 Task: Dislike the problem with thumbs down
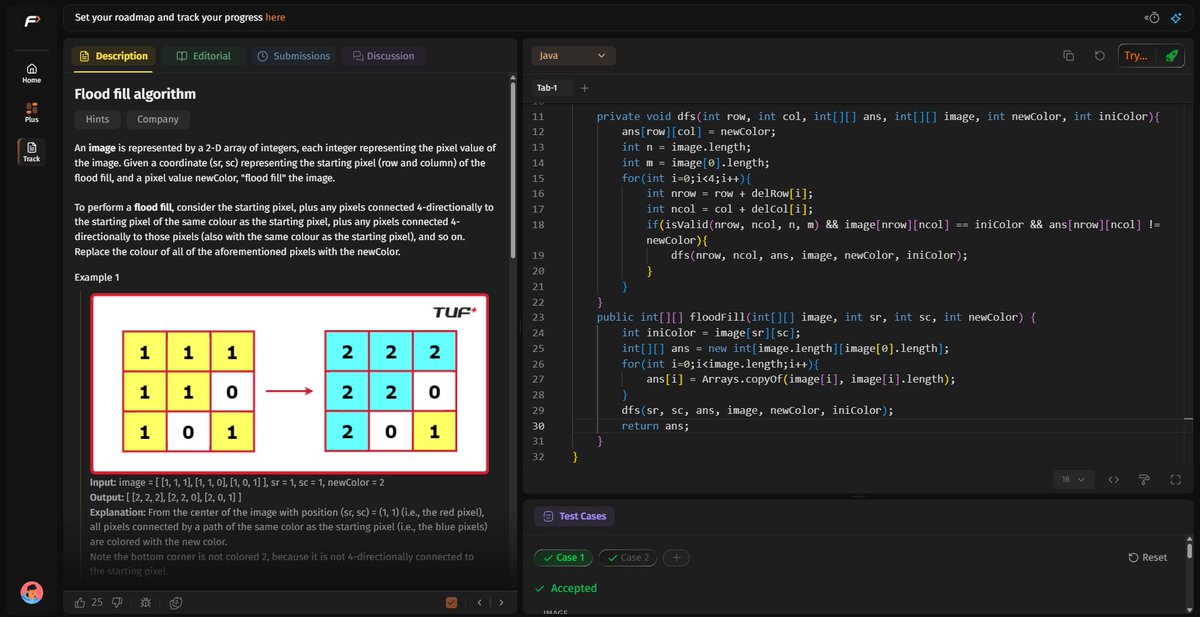(x=117, y=602)
